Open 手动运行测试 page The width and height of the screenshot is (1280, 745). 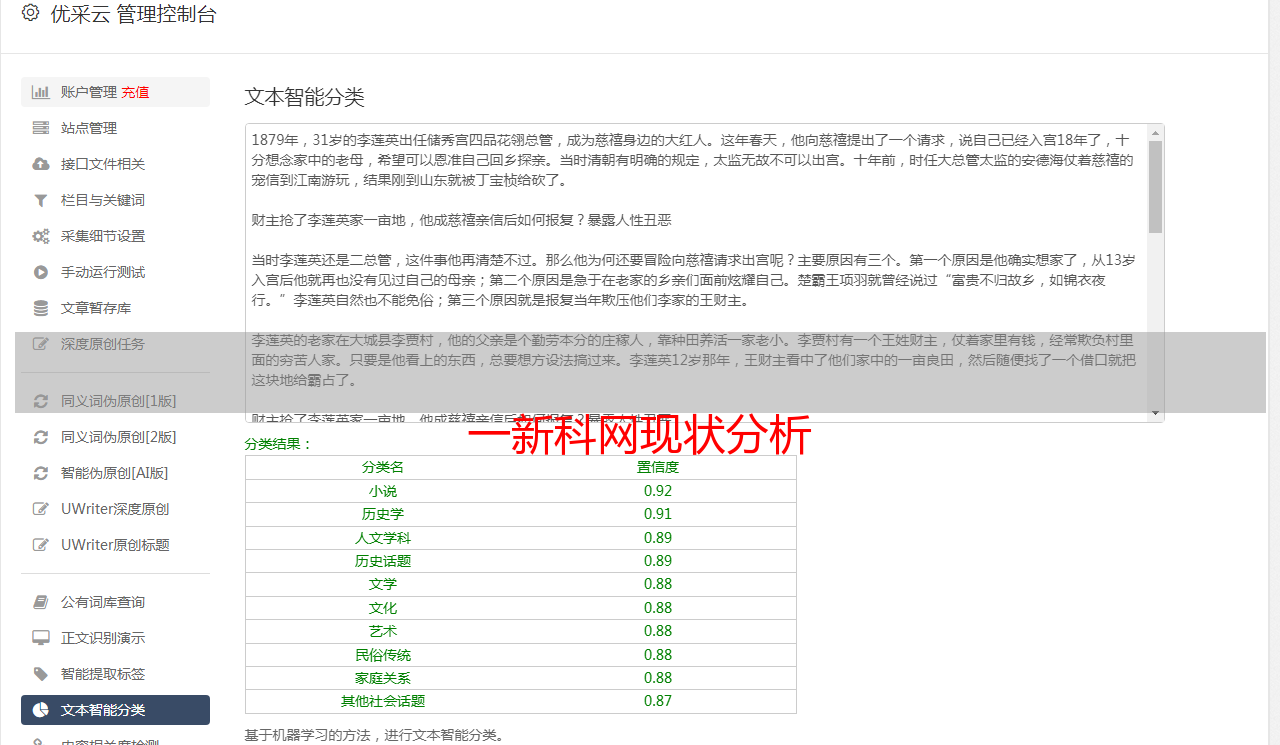[115, 272]
